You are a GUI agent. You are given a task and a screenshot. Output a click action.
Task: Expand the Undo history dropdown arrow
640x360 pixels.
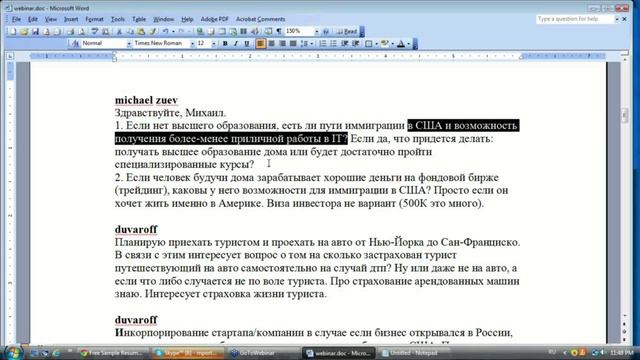[173, 31]
